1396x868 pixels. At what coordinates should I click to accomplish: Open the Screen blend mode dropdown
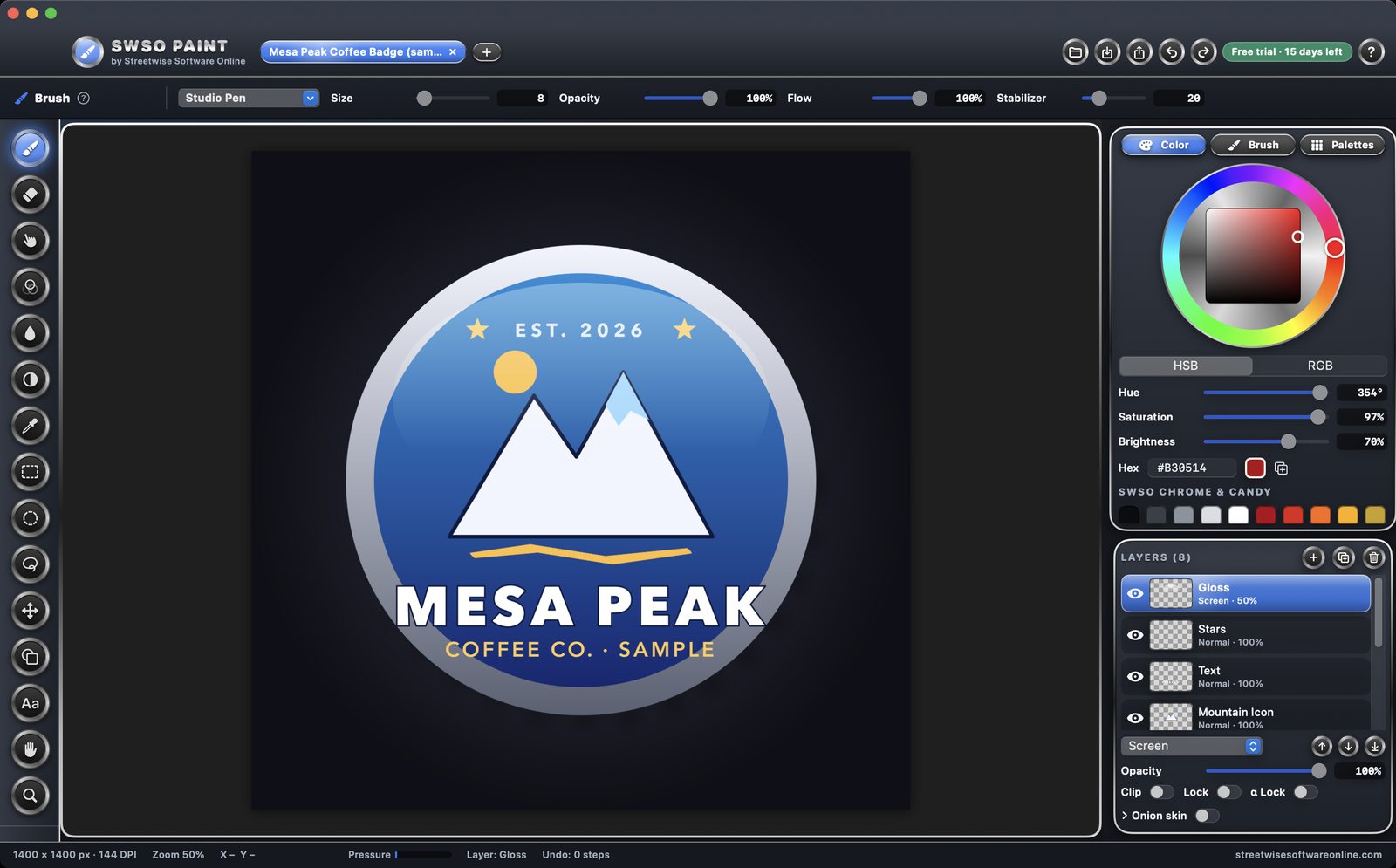[x=1191, y=746]
